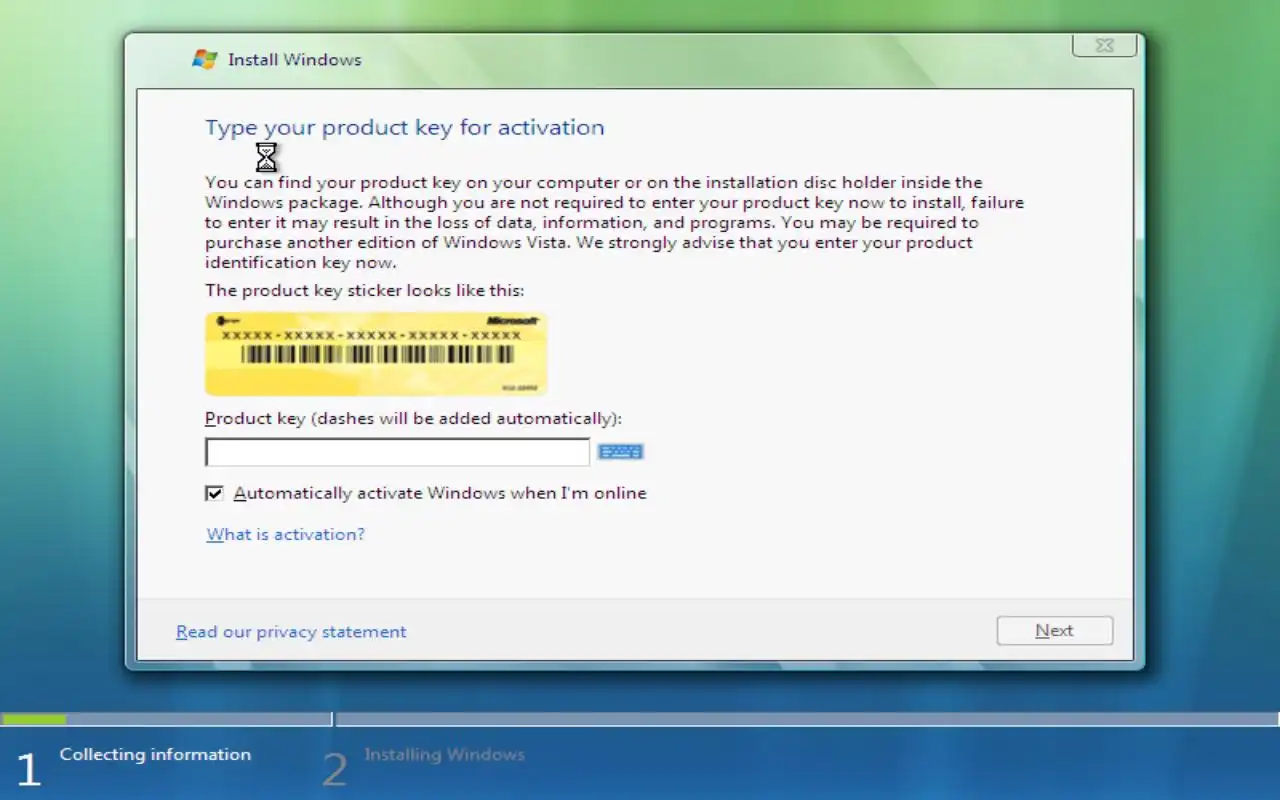
Task: Click the 'Type your product key for activation' heading
Action: click(x=405, y=127)
